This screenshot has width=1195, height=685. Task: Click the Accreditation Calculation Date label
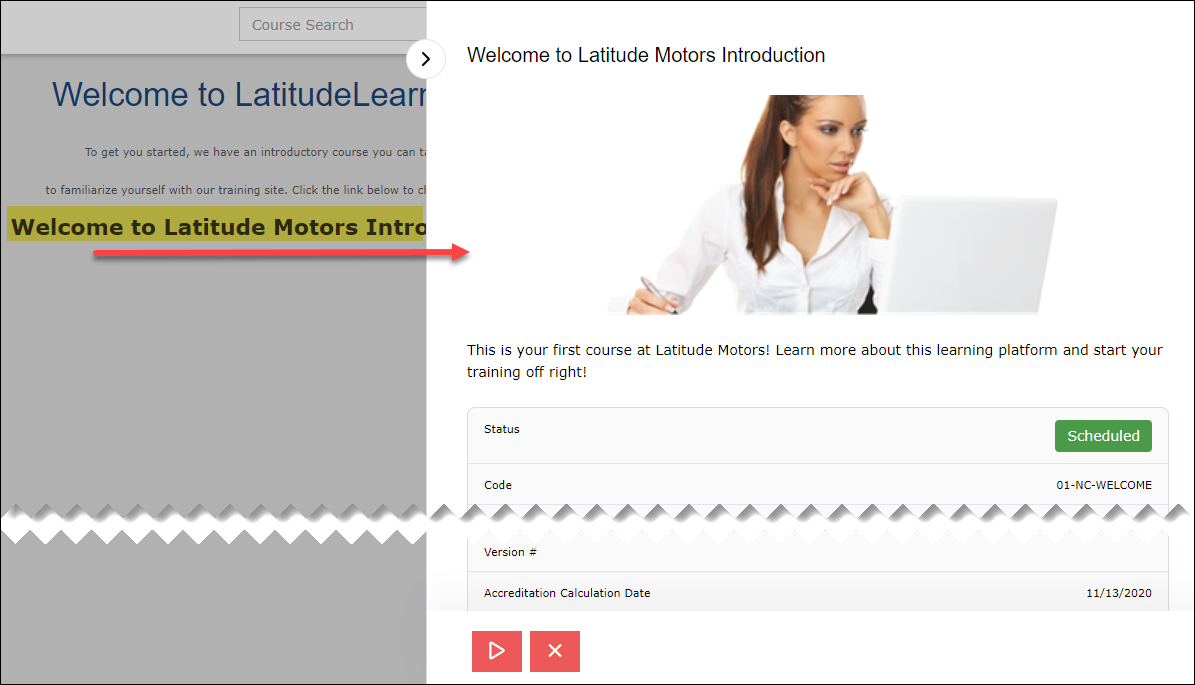coord(567,593)
